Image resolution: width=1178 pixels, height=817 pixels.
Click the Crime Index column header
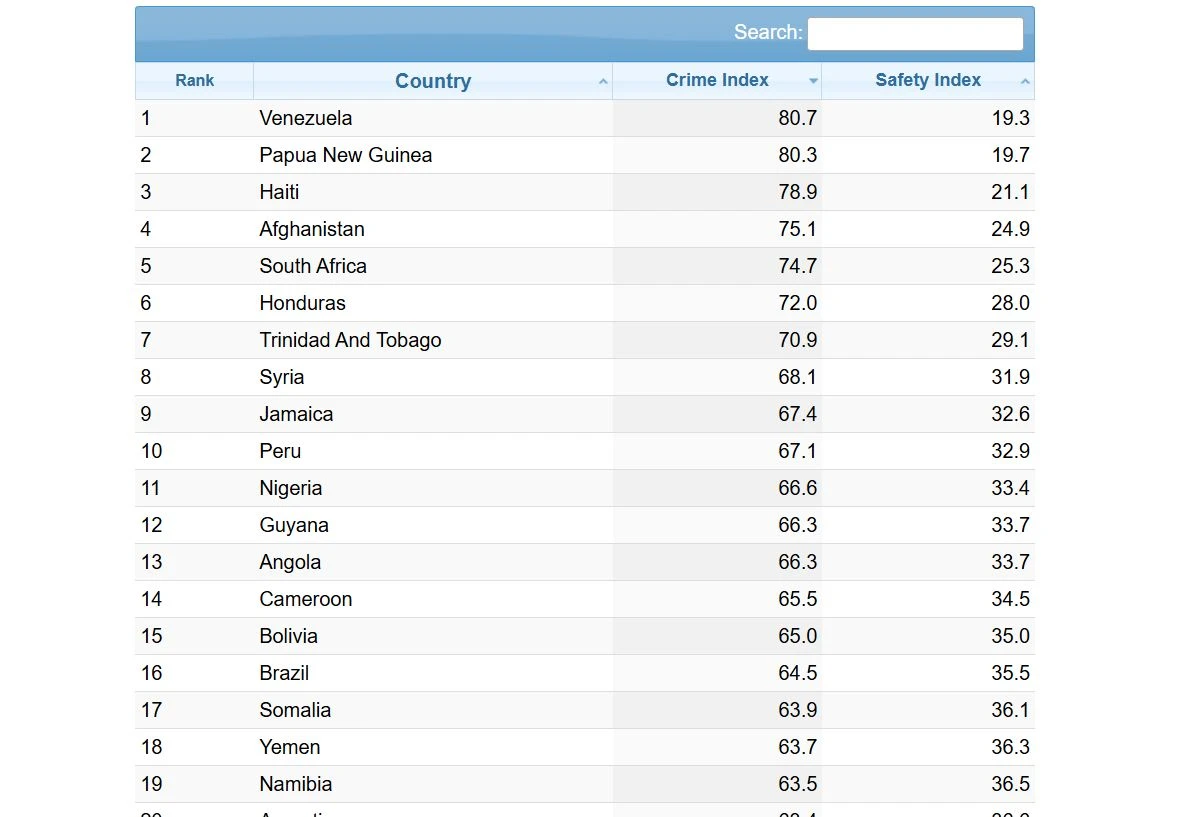[x=717, y=80]
